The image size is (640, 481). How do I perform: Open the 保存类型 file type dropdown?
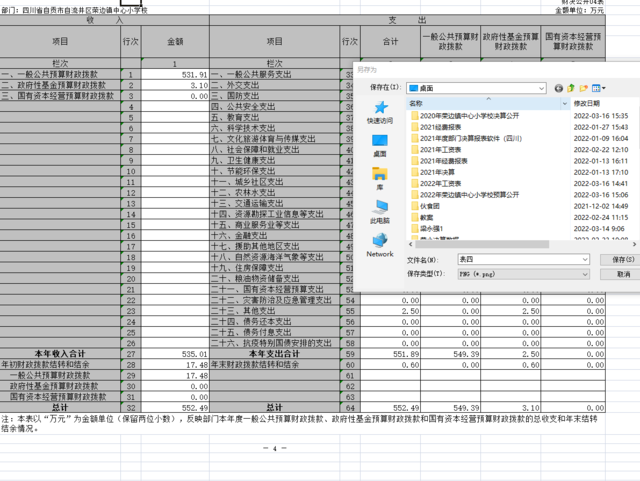[584, 273]
